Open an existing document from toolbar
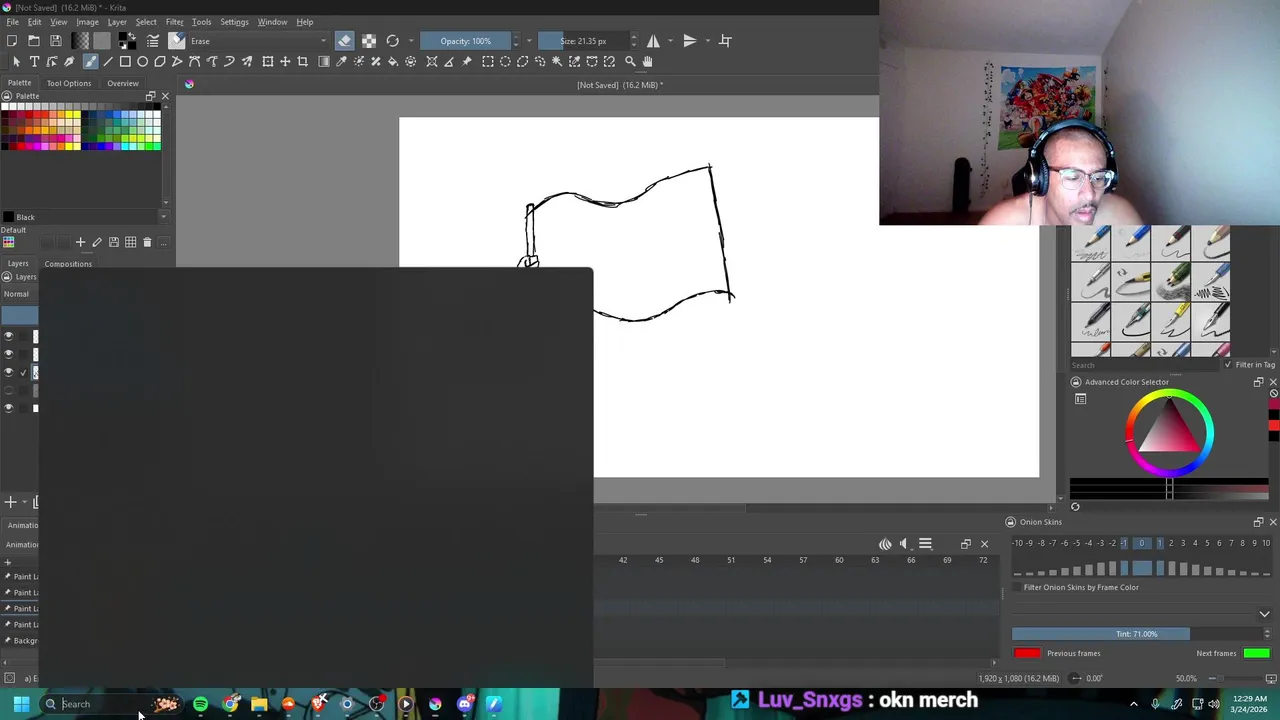This screenshot has height=720, width=1280. tap(33, 41)
